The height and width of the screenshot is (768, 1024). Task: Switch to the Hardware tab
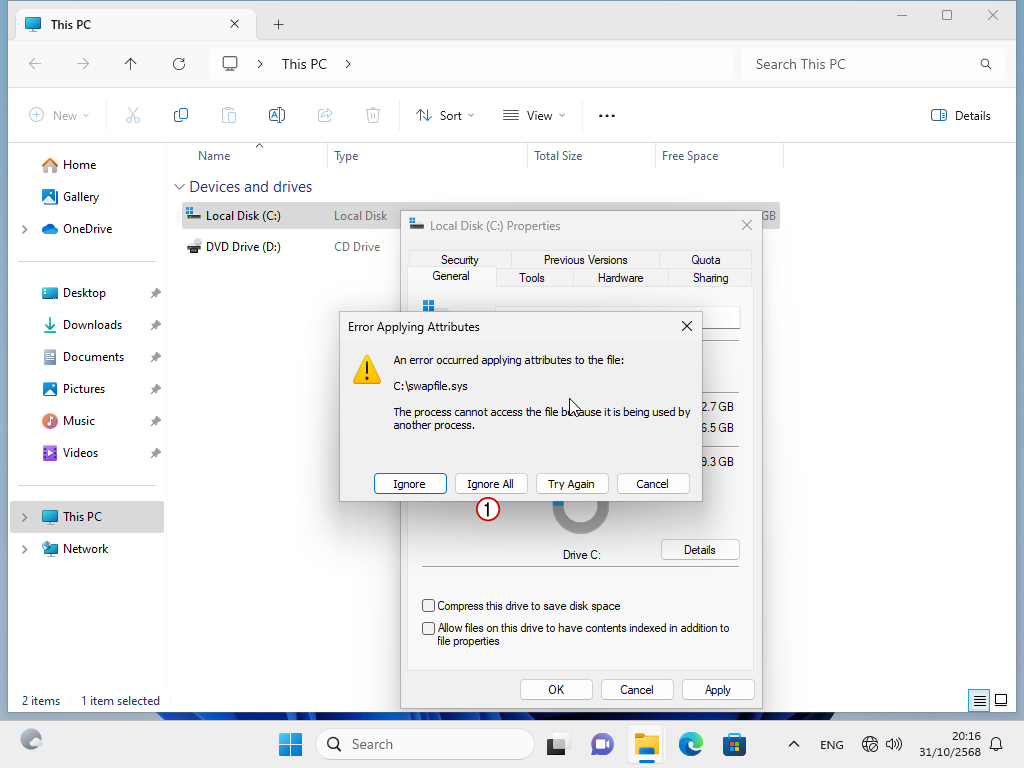(x=620, y=278)
